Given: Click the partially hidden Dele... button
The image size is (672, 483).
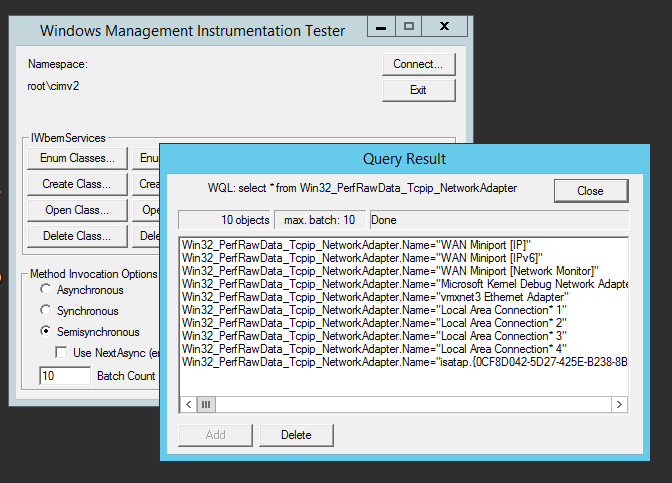Looking at the screenshot, I should click(x=146, y=236).
